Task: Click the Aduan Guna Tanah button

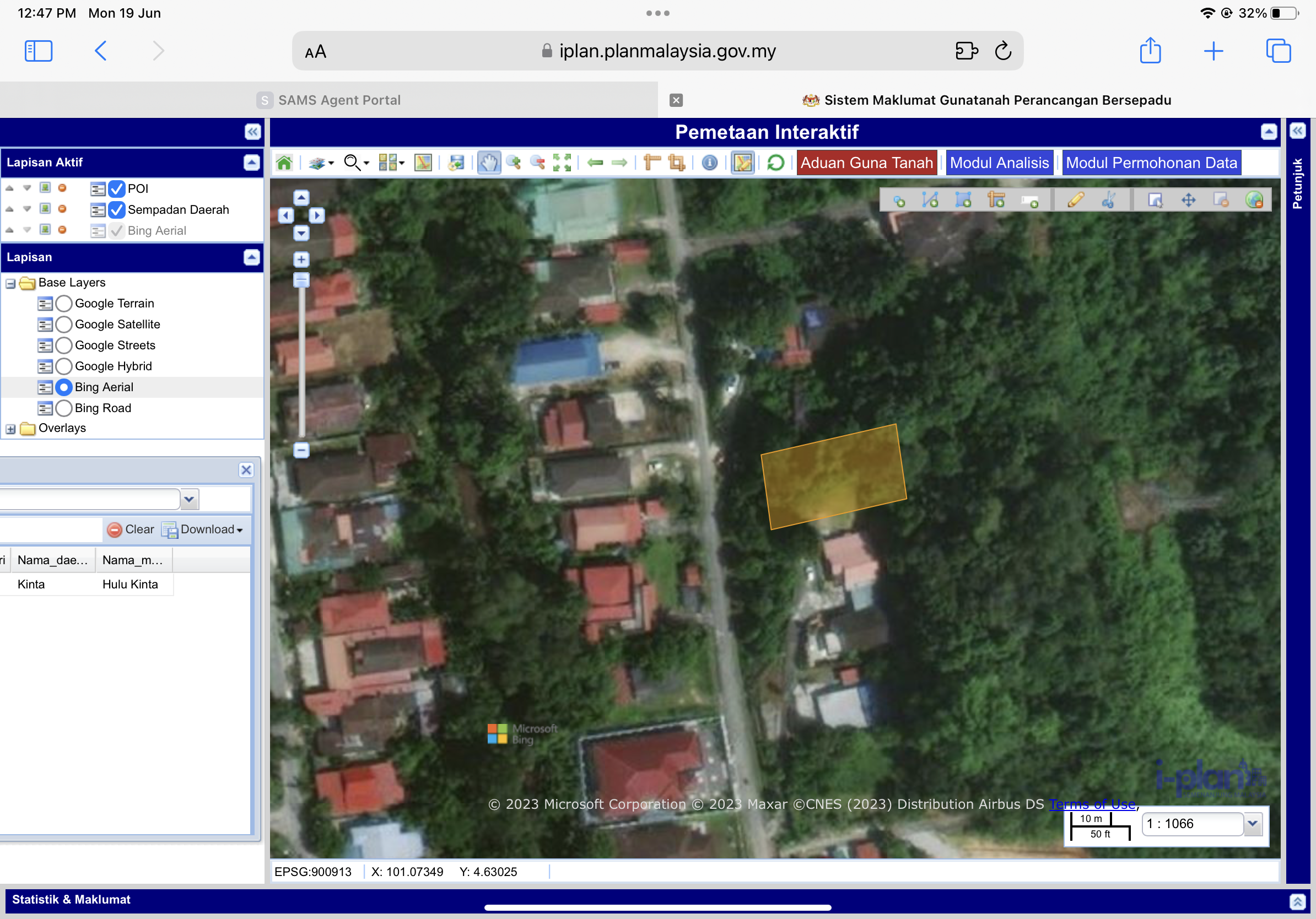Action: [866, 163]
